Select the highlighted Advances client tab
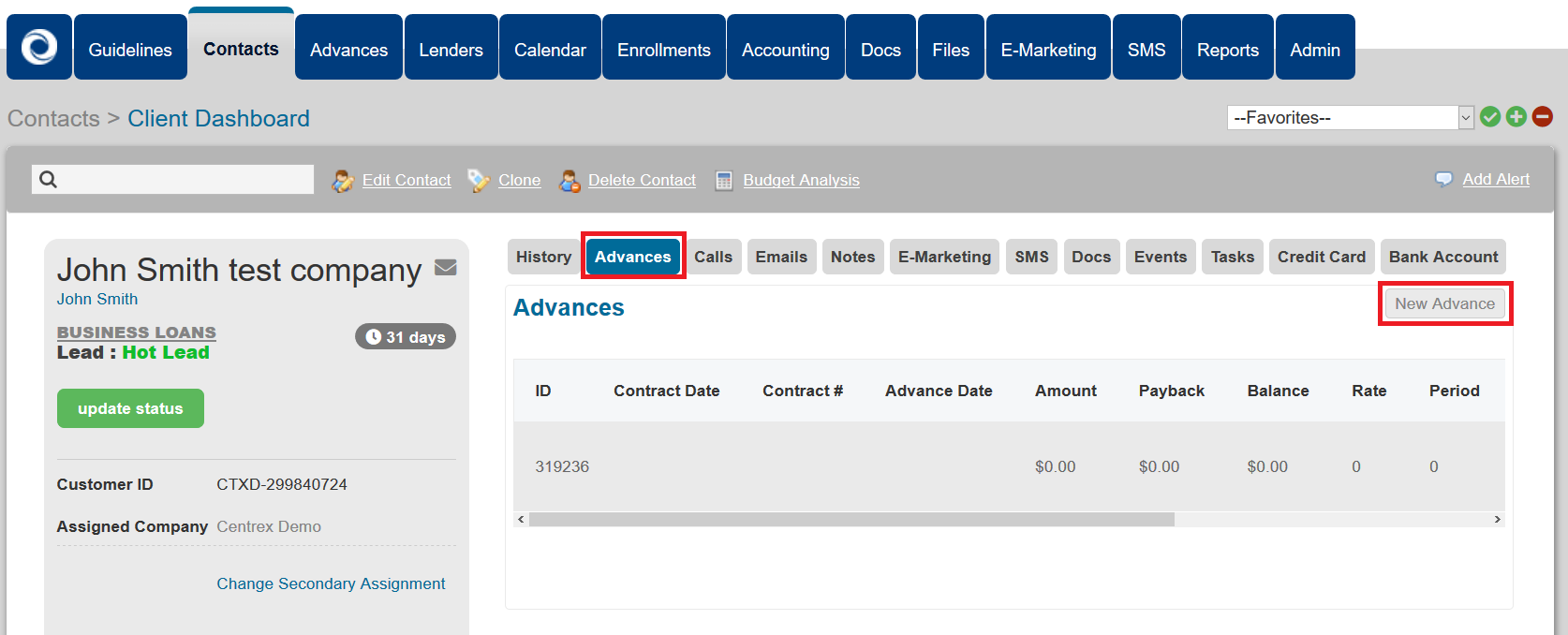The image size is (1568, 635). coord(633,257)
